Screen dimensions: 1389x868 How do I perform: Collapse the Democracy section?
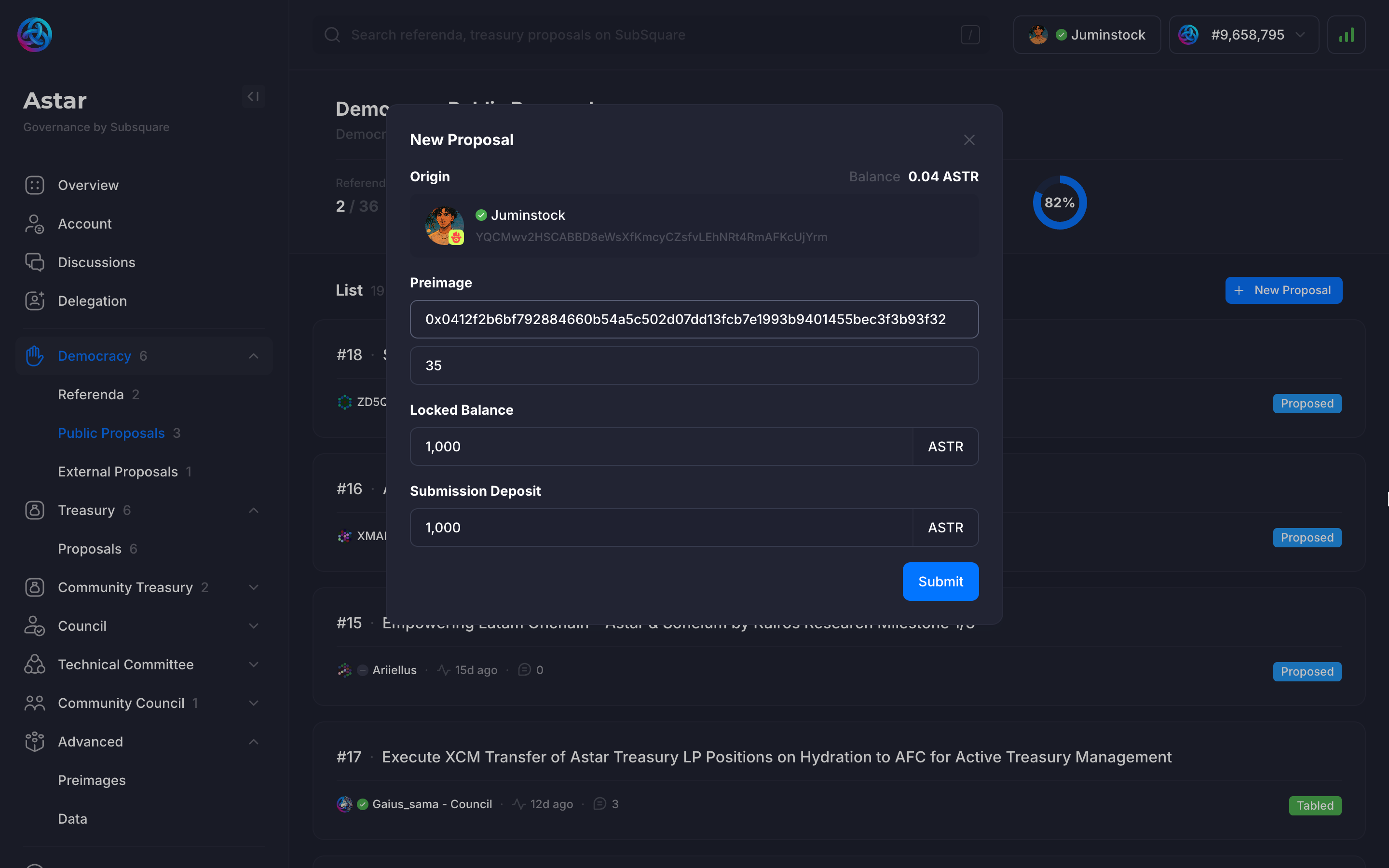[x=253, y=356]
